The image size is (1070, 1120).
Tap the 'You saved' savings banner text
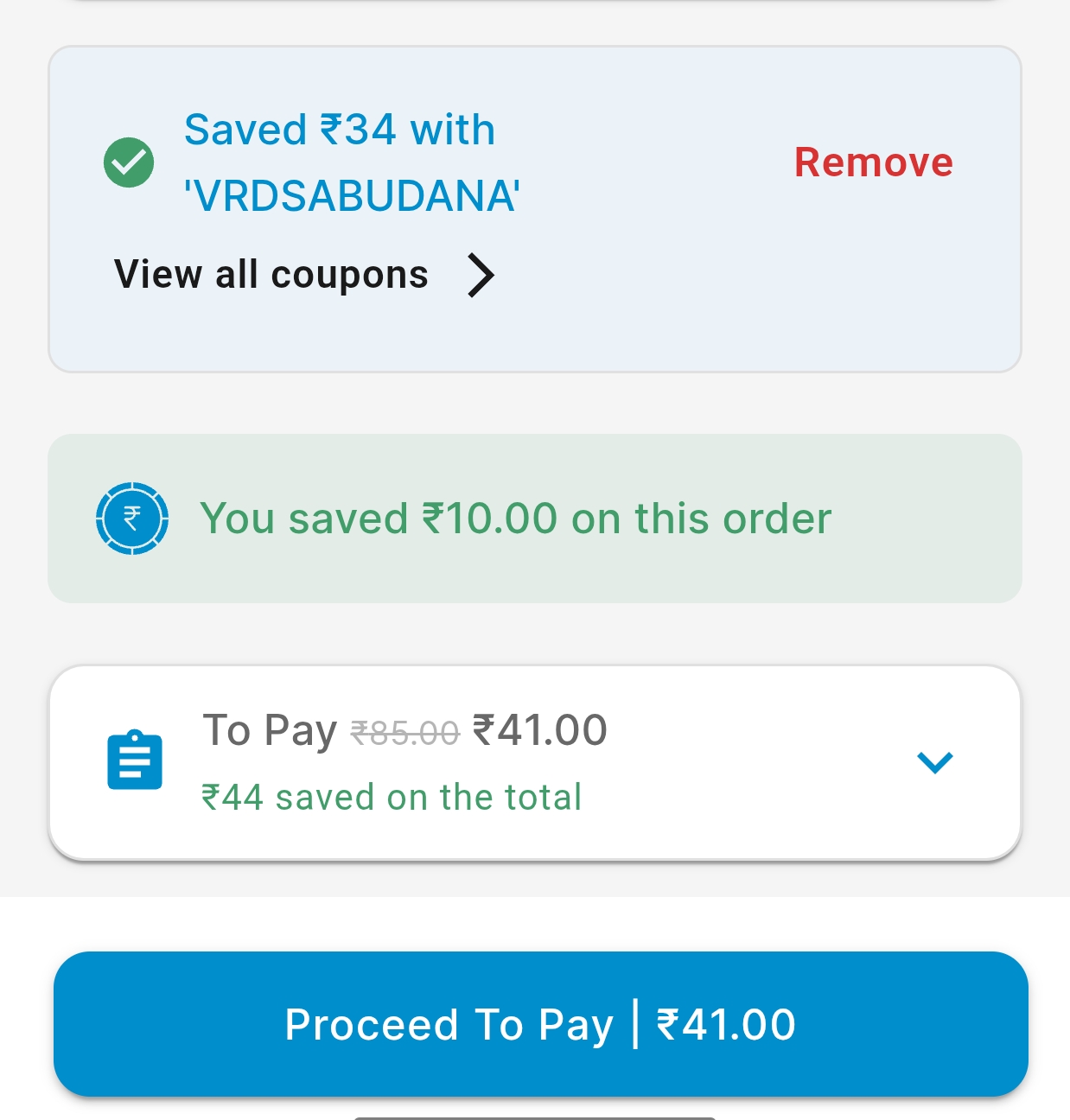(x=304, y=519)
